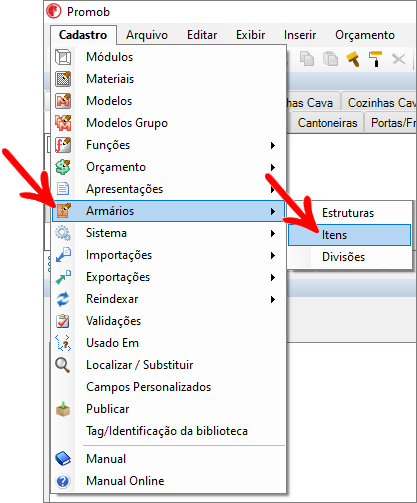Open the Inserir menu
The width and height of the screenshot is (417, 503).
point(300,35)
